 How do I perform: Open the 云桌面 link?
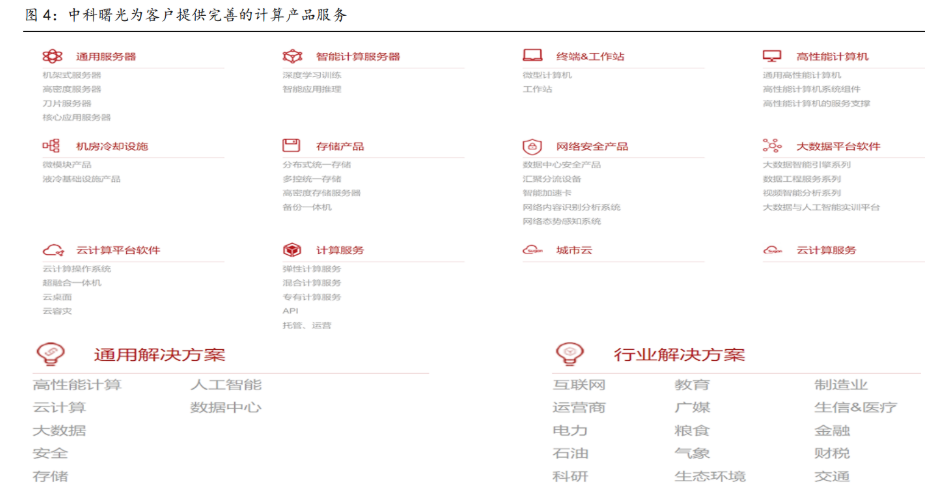pyautogui.click(x=57, y=297)
